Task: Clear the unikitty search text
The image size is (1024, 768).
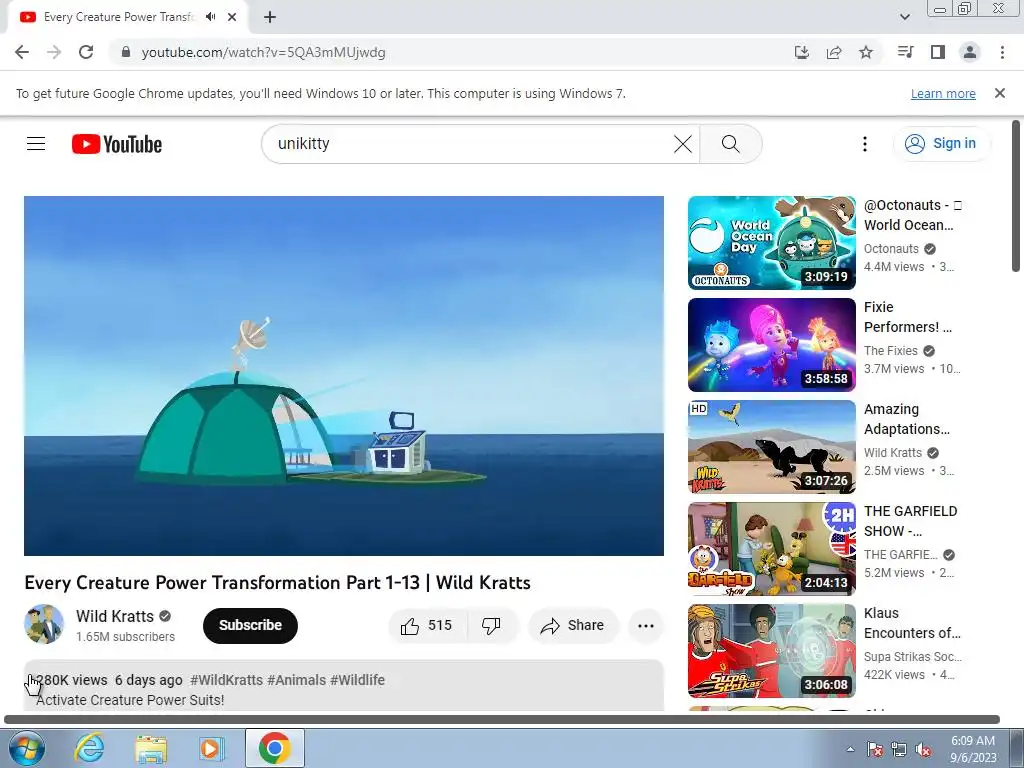Action: click(x=682, y=144)
